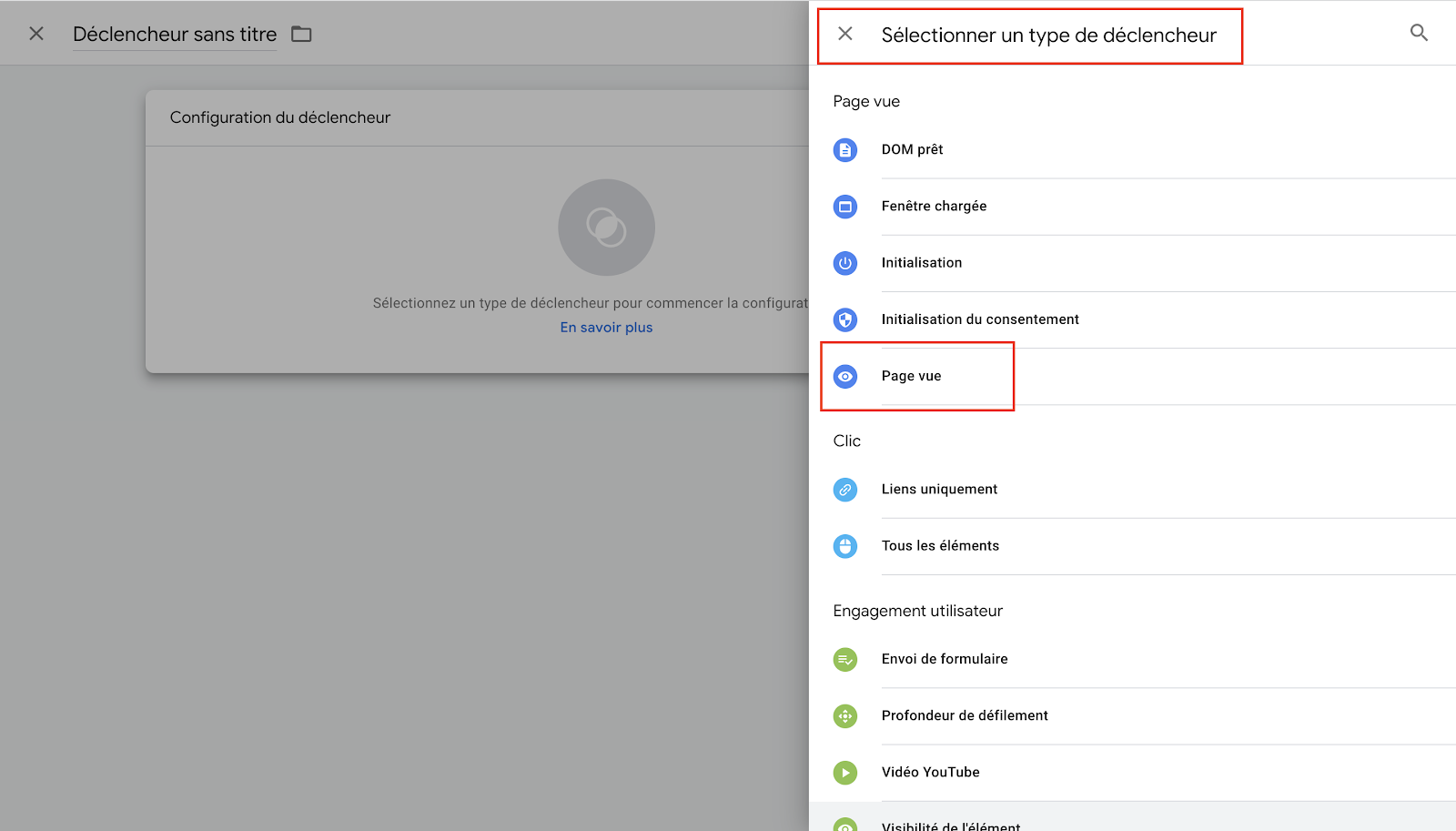
Task: Click the Fenêtre chargée window icon
Action: (x=845, y=207)
